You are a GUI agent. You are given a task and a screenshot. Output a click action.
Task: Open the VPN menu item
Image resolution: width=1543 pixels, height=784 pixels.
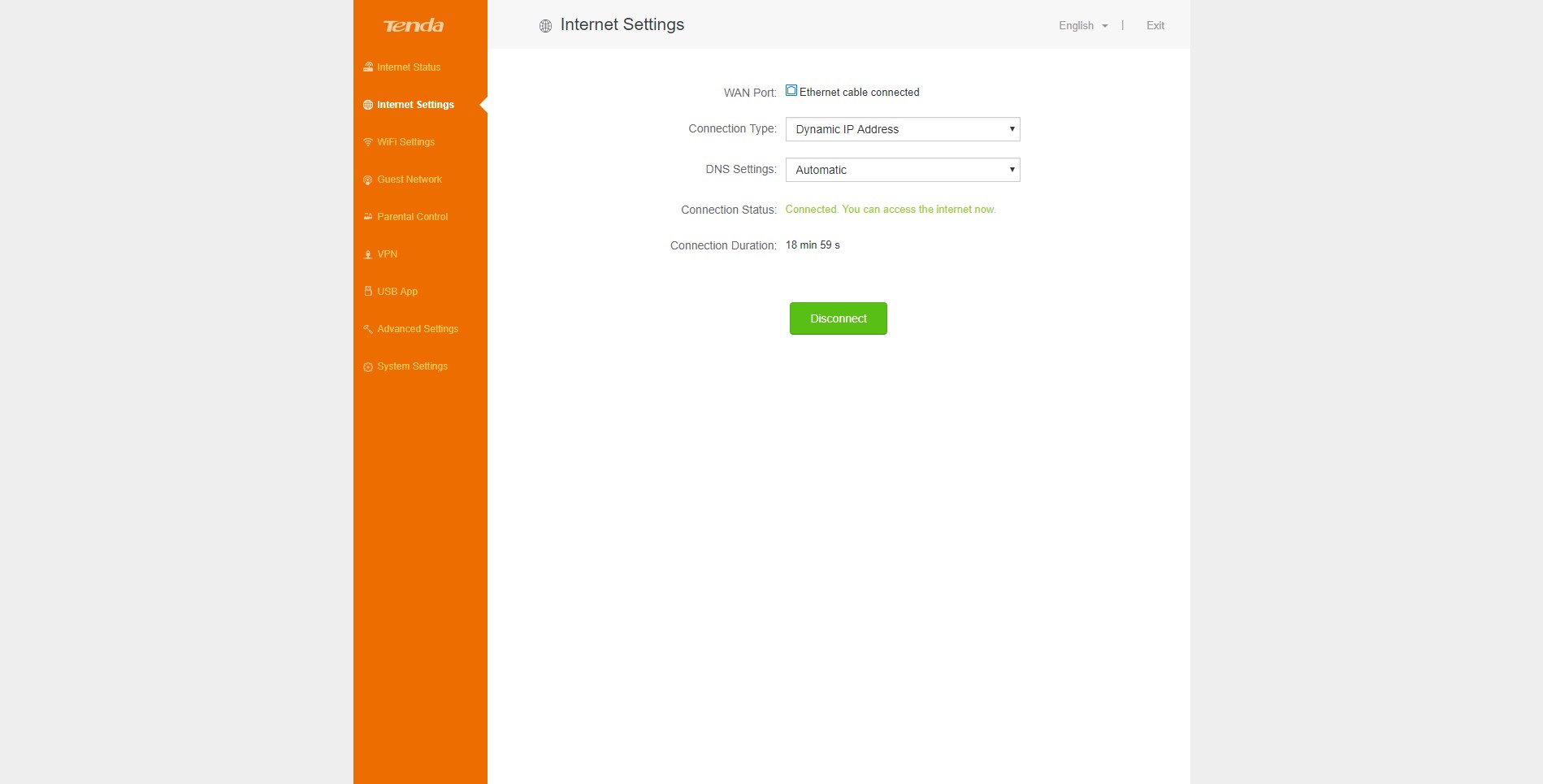pos(387,254)
